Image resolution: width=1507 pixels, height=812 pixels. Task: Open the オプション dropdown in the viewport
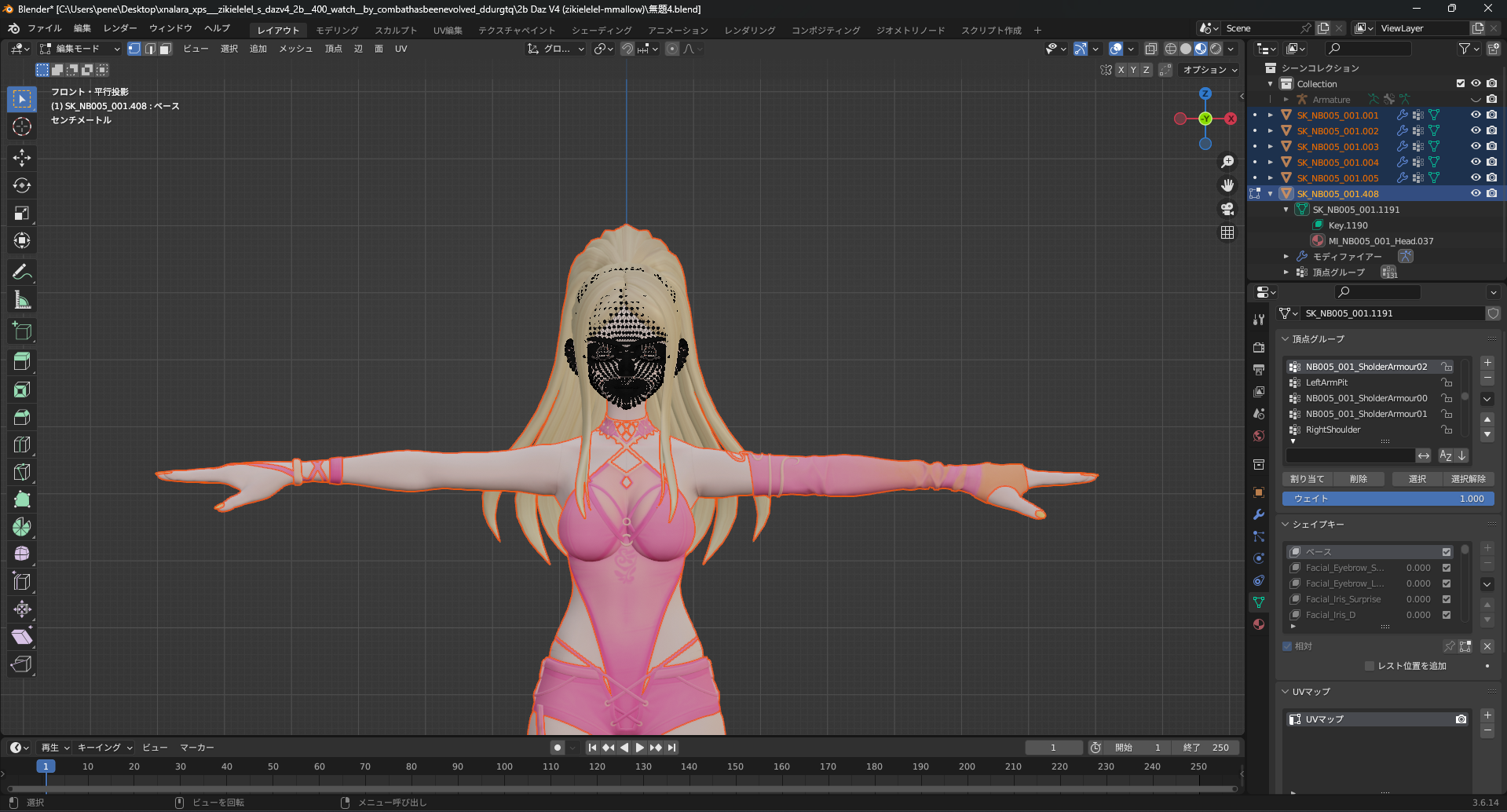(x=1209, y=70)
